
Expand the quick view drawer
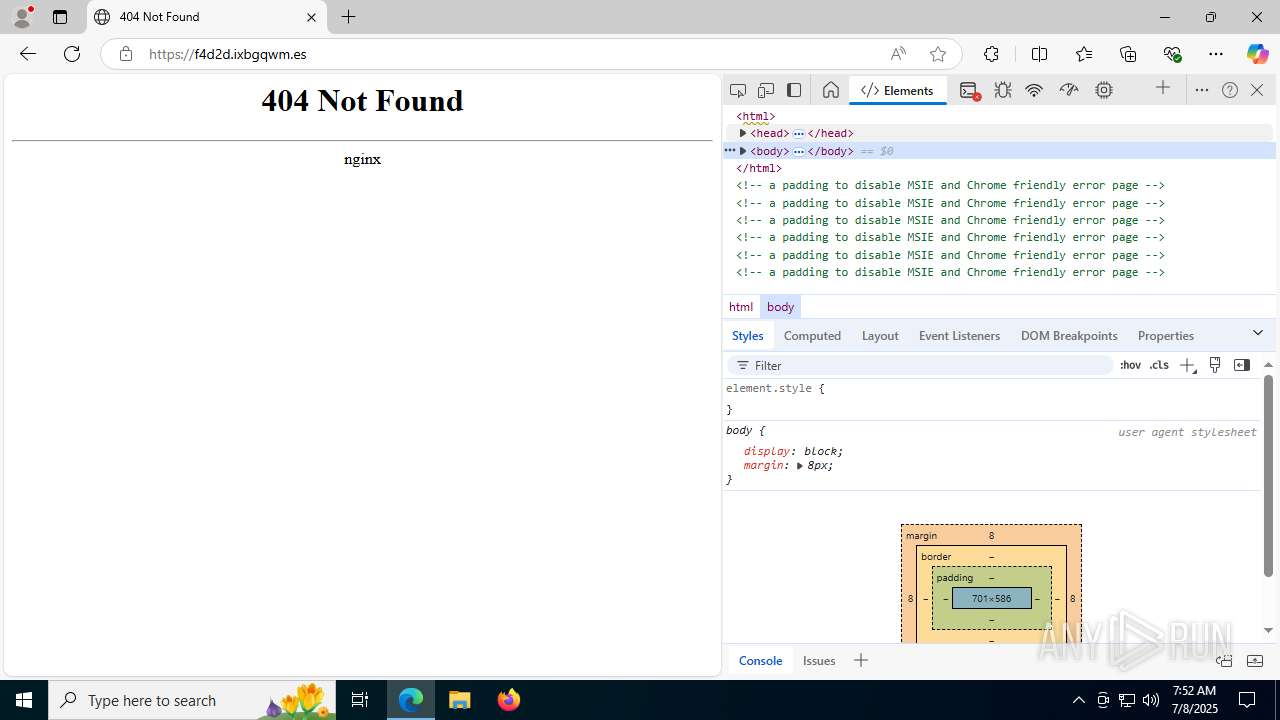pyautogui.click(x=1255, y=660)
